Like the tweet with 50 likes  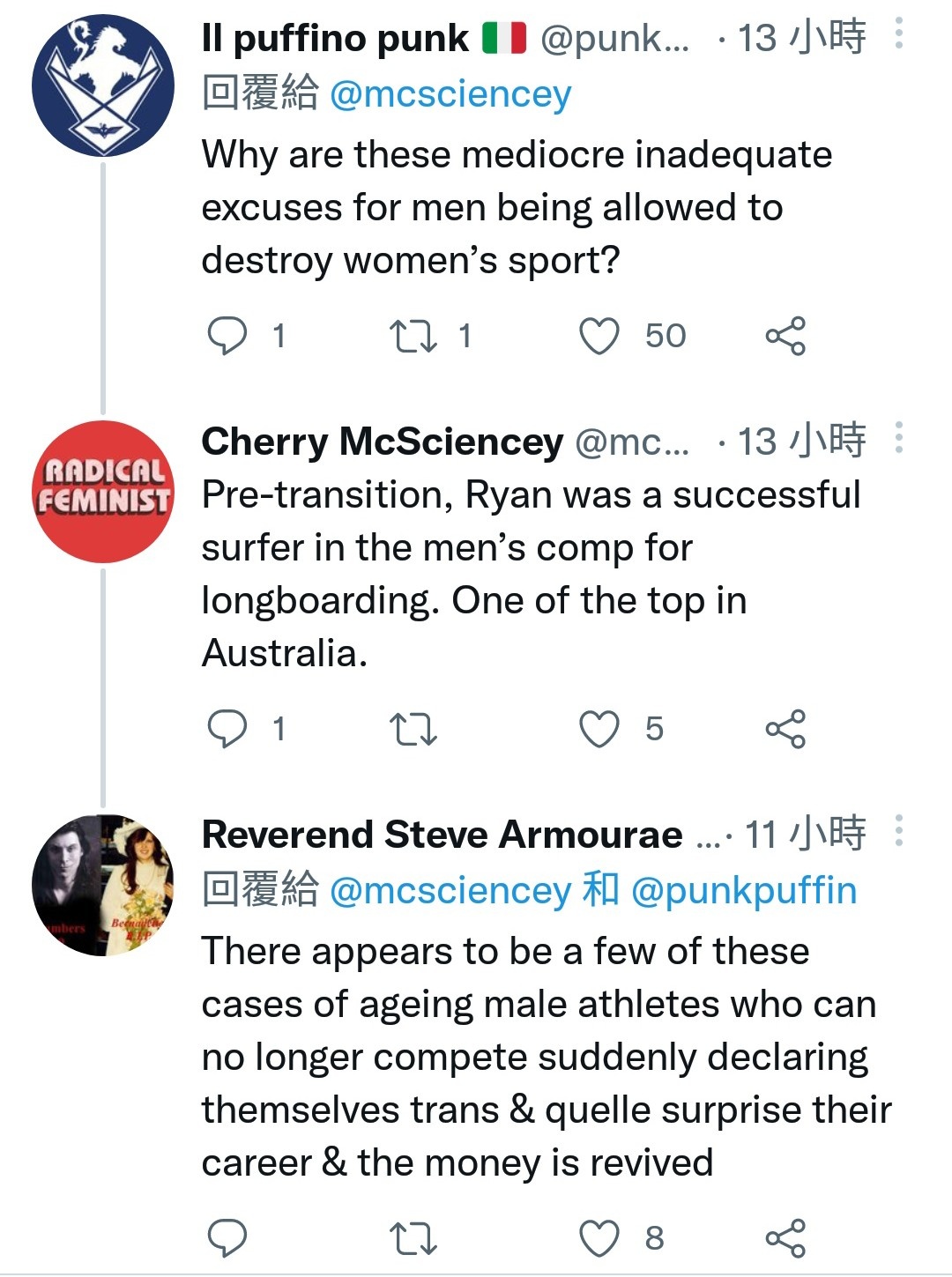[x=599, y=336]
